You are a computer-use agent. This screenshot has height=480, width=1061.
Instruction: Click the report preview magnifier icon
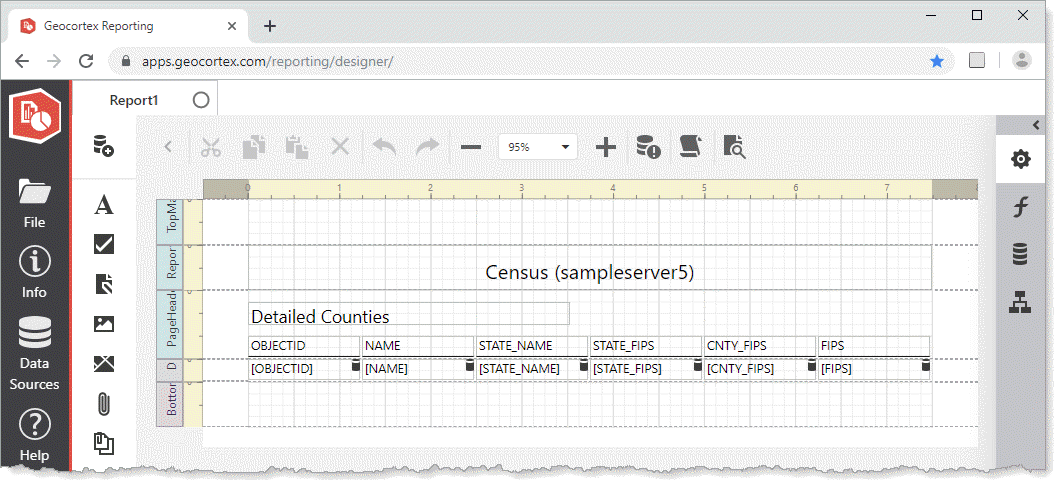(x=734, y=147)
